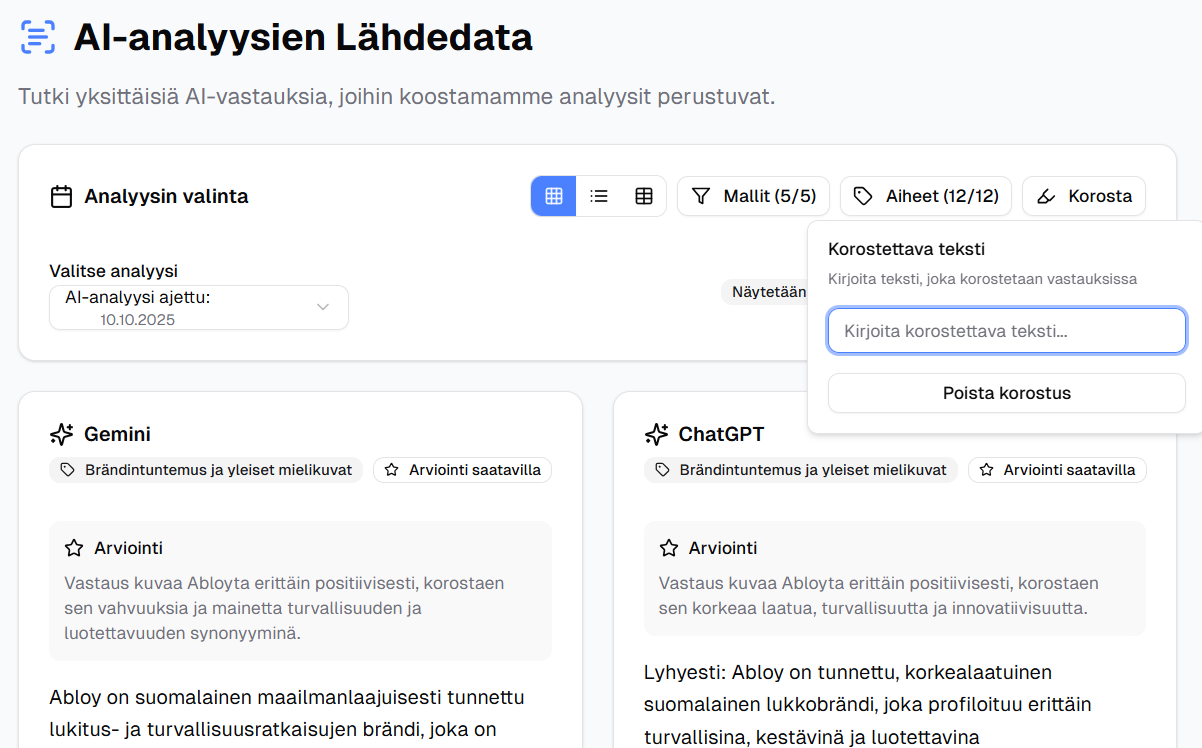Open the Mallit (5/5) filter
1202x748 pixels.
click(753, 196)
